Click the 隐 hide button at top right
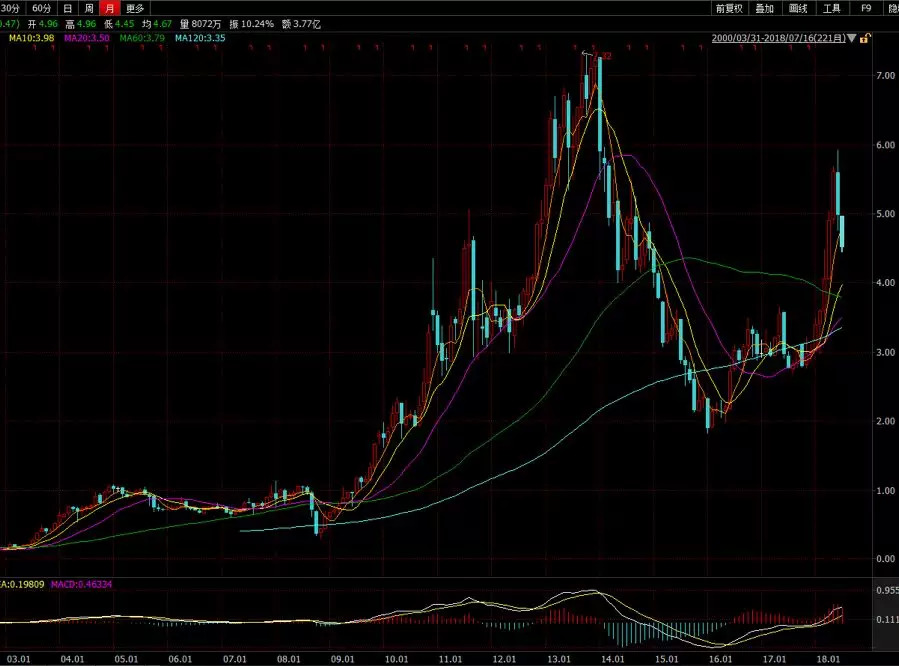 pos(892,8)
